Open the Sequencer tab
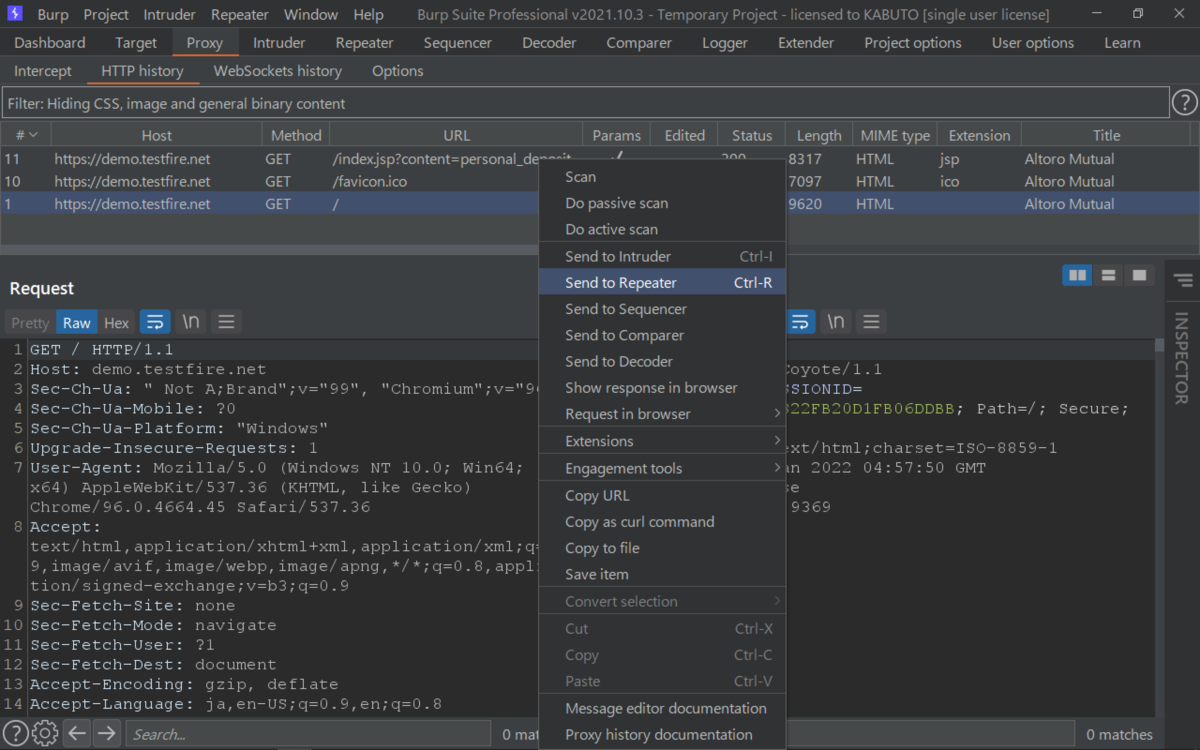 tap(457, 43)
